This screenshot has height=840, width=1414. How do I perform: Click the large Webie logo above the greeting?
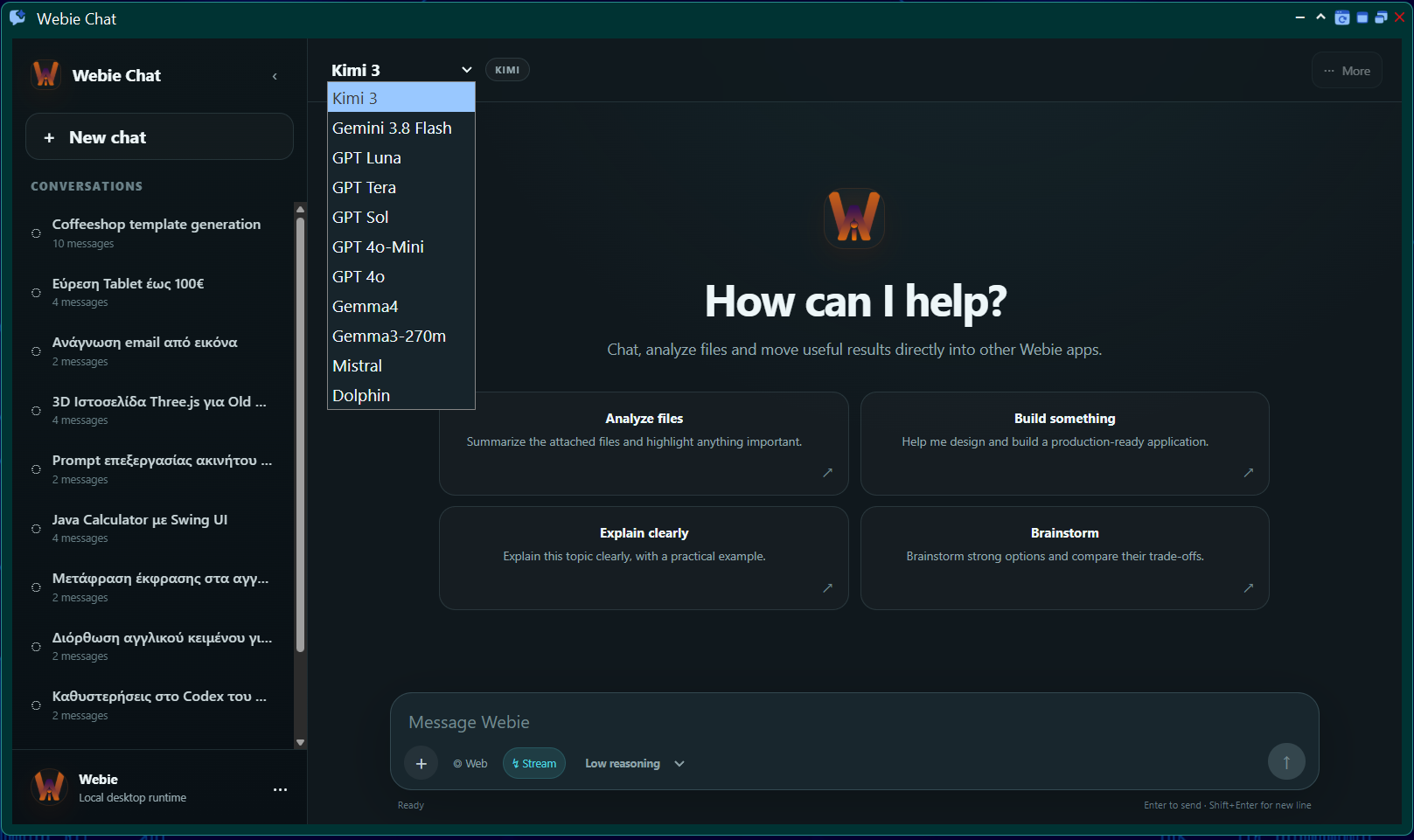[x=854, y=218]
